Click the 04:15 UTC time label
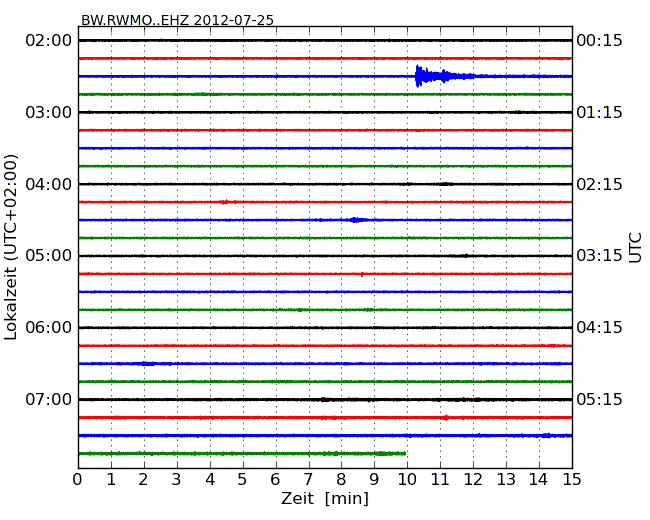650x520 pixels. pos(599,328)
